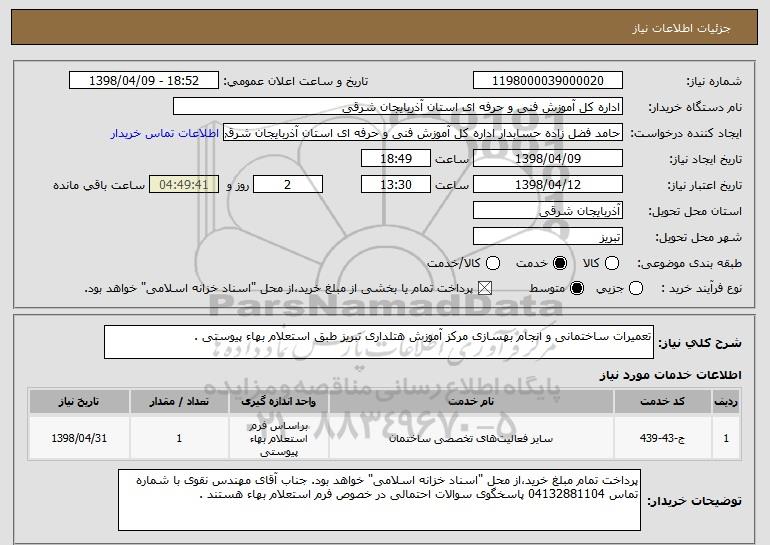770x545 pixels.
Task: Click unit cell براساس فرم استعلام بهاء پیوستی
Action: click(x=278, y=438)
